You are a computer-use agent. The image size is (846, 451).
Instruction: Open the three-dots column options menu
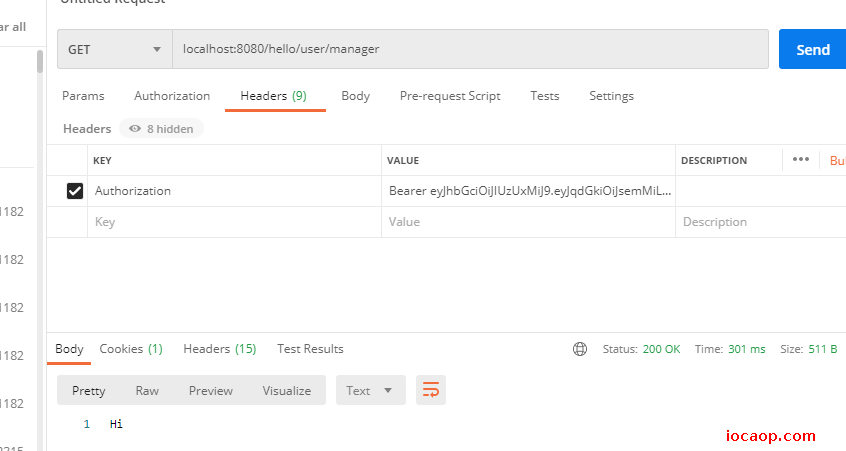tap(801, 159)
